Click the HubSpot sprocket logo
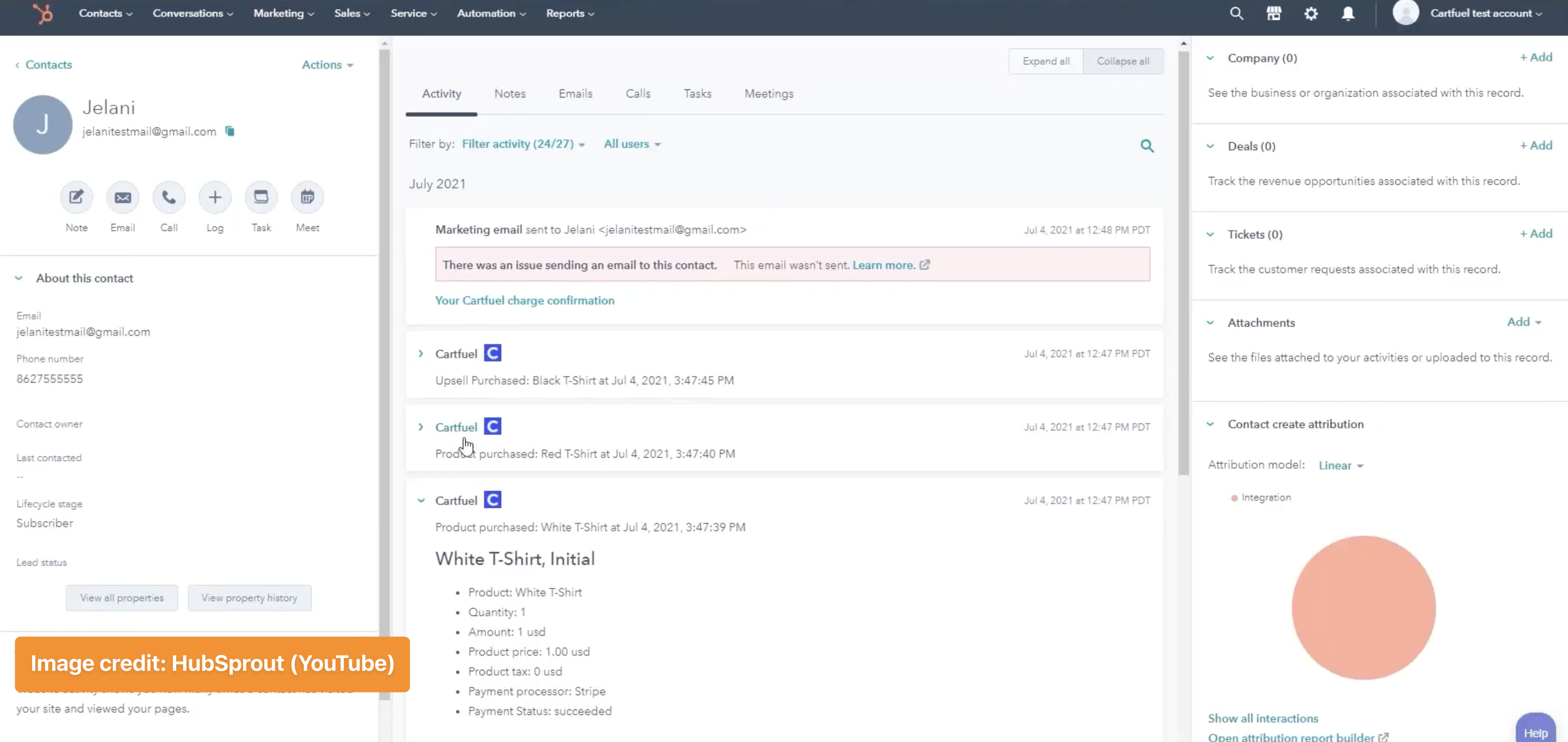 click(x=43, y=13)
